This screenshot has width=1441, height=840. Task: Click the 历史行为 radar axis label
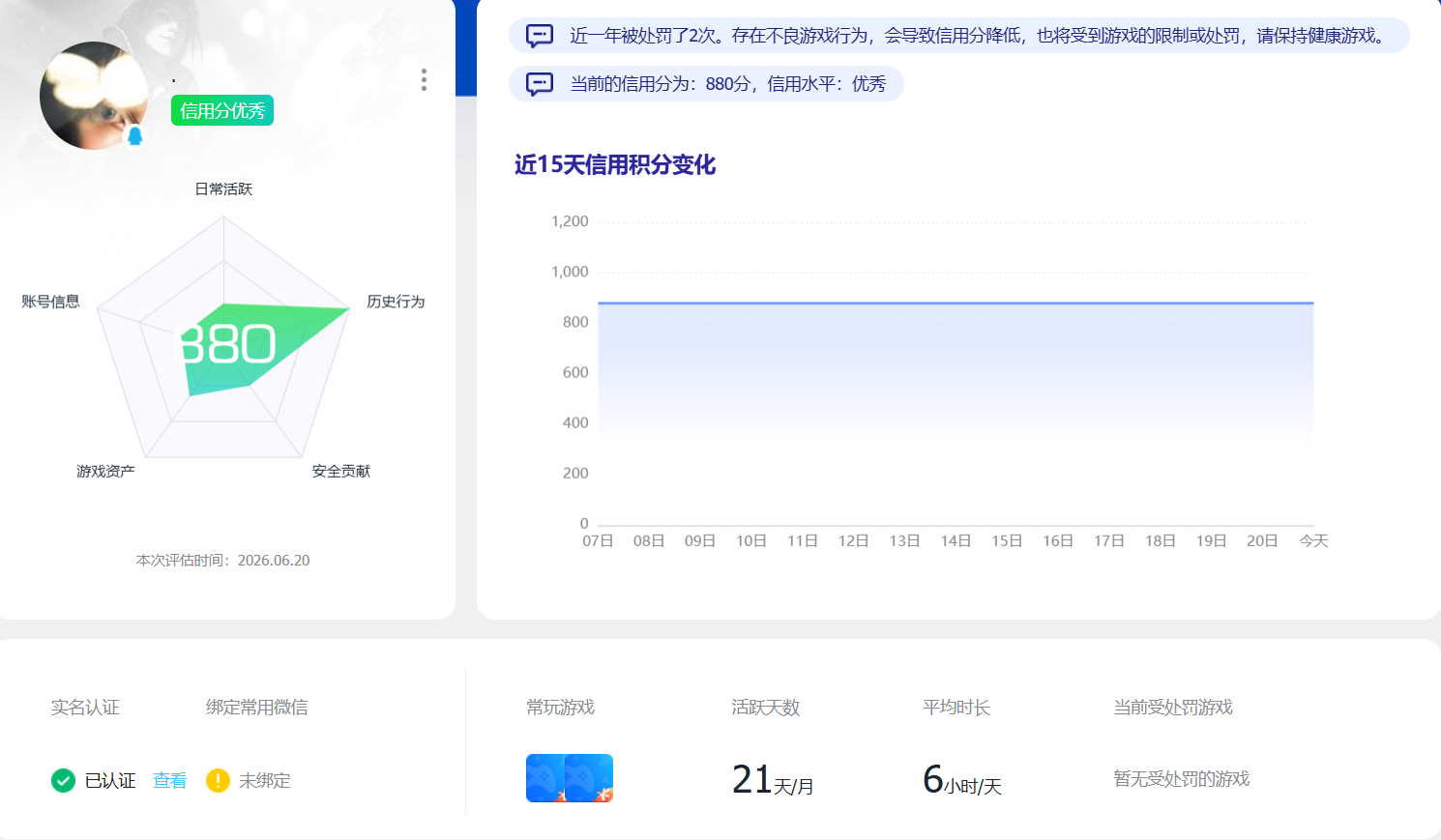396,302
